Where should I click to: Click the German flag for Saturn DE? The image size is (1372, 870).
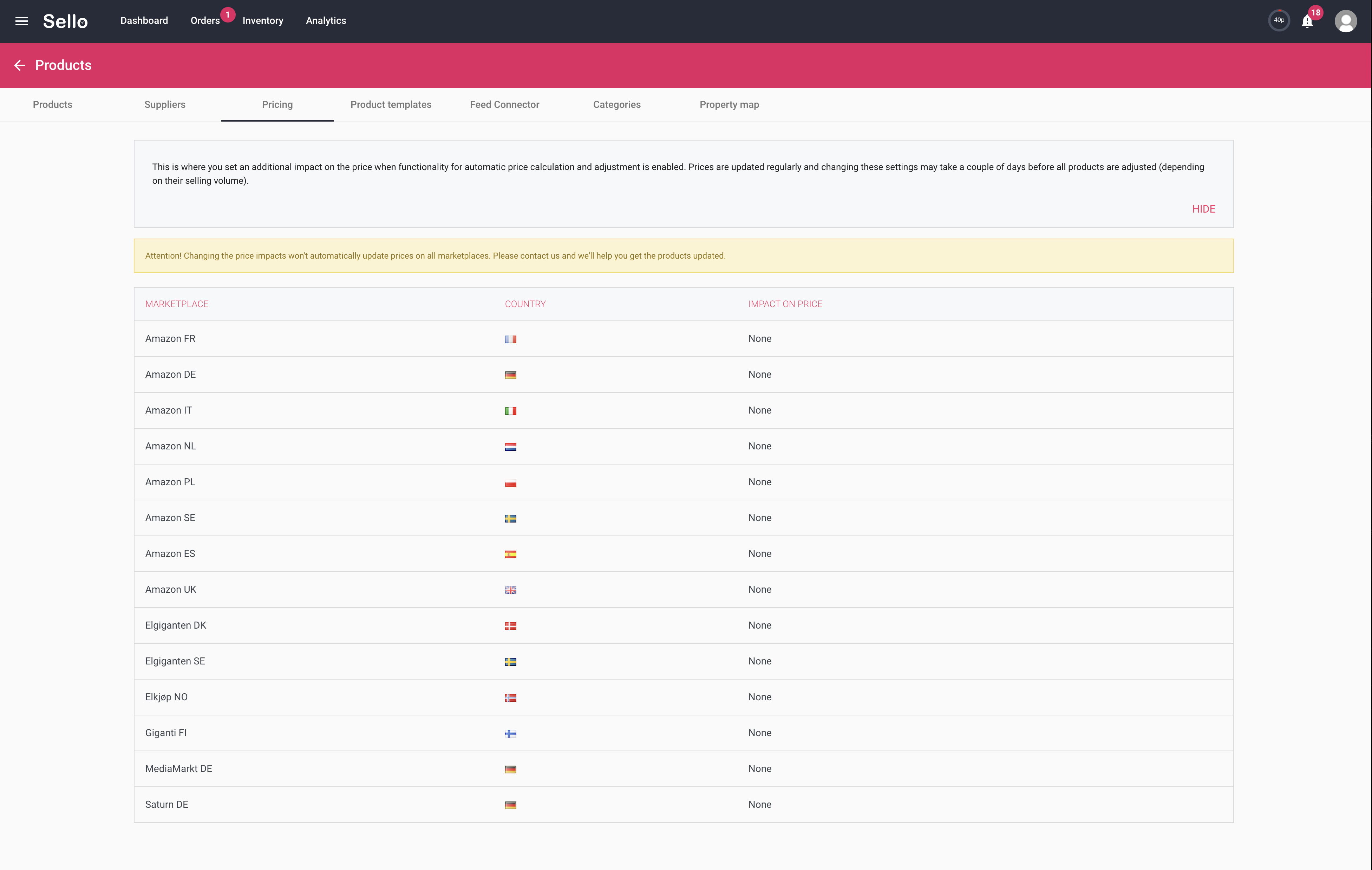coord(510,805)
